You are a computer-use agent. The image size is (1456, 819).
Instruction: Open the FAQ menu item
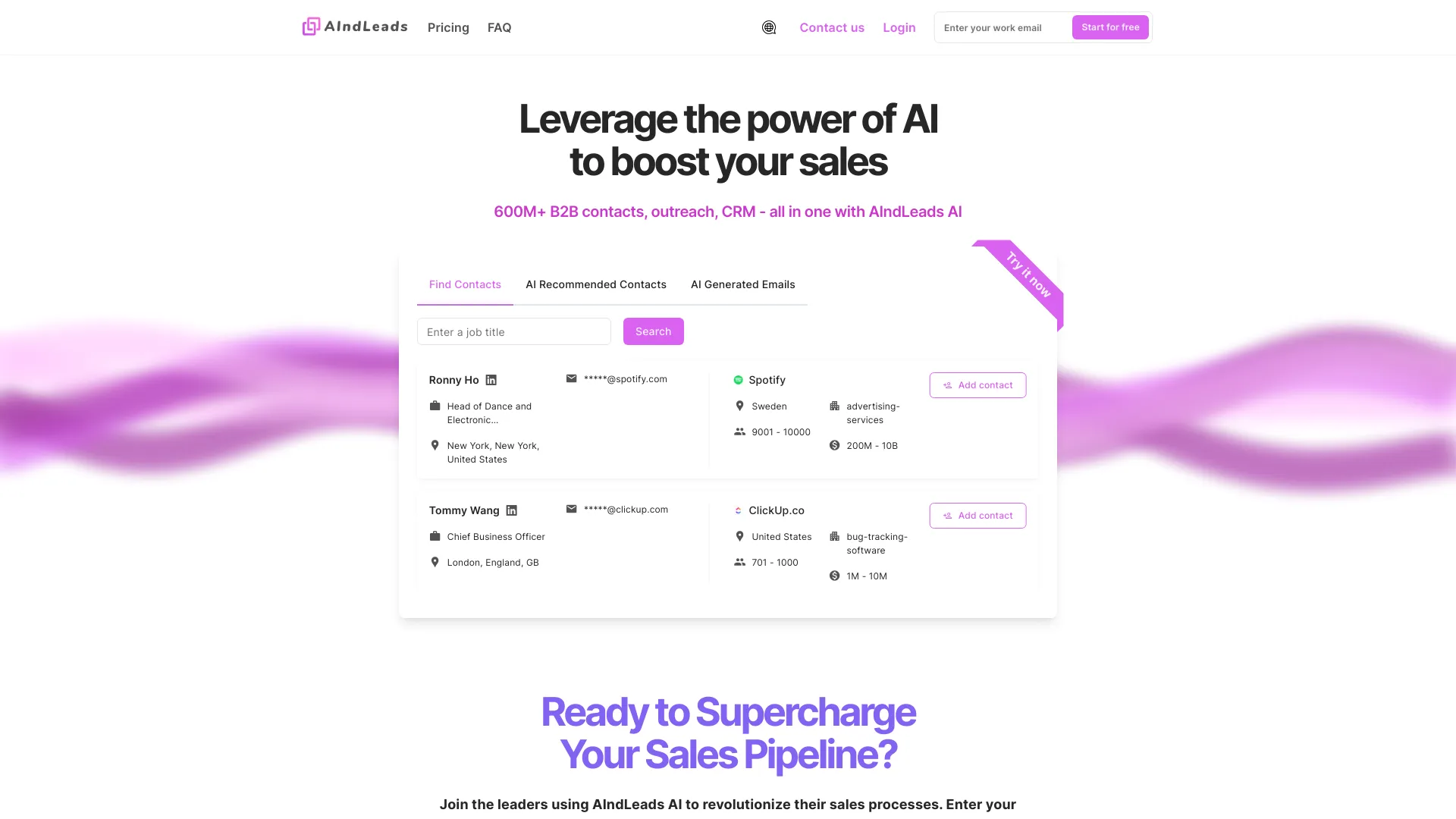(499, 27)
